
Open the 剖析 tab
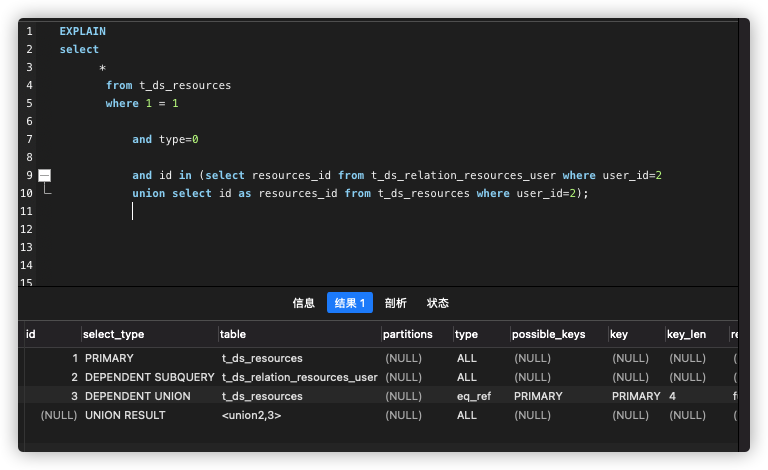[396, 303]
